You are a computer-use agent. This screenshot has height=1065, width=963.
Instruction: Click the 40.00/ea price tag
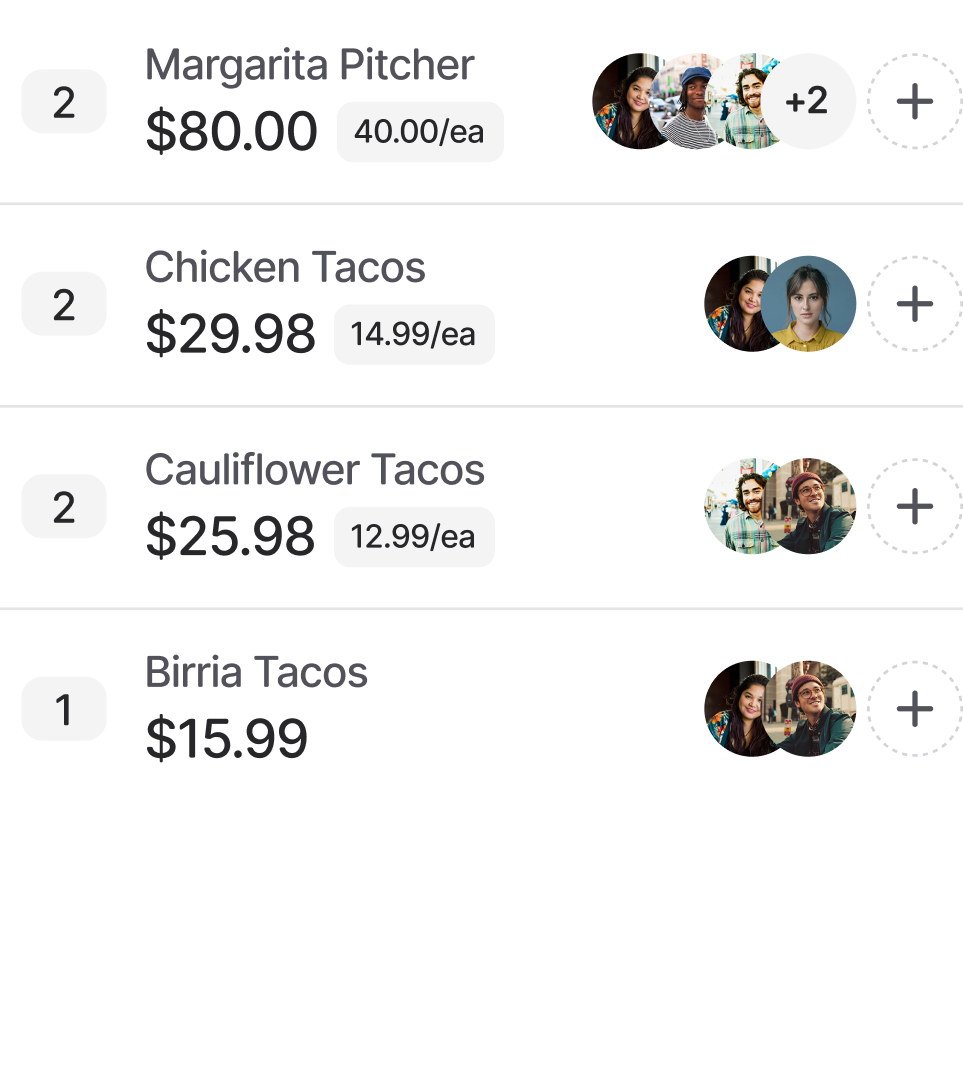point(419,132)
